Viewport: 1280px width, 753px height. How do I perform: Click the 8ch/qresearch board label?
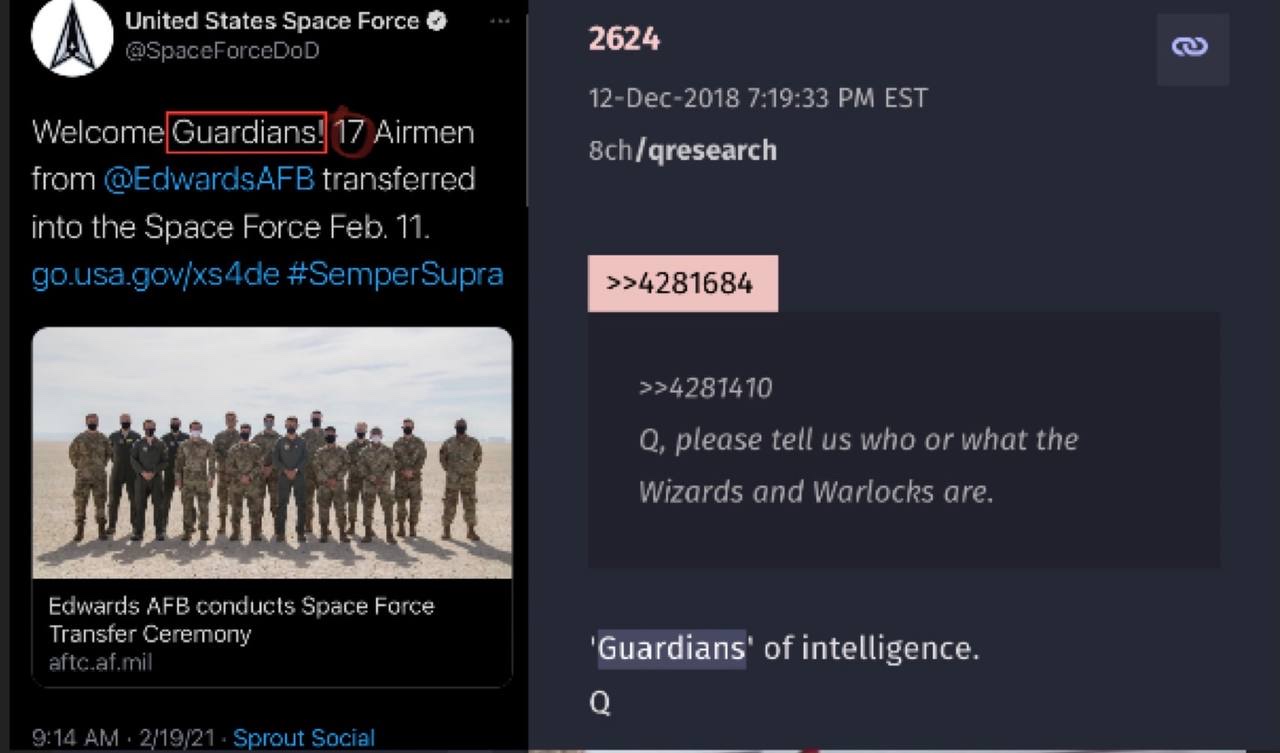click(682, 150)
